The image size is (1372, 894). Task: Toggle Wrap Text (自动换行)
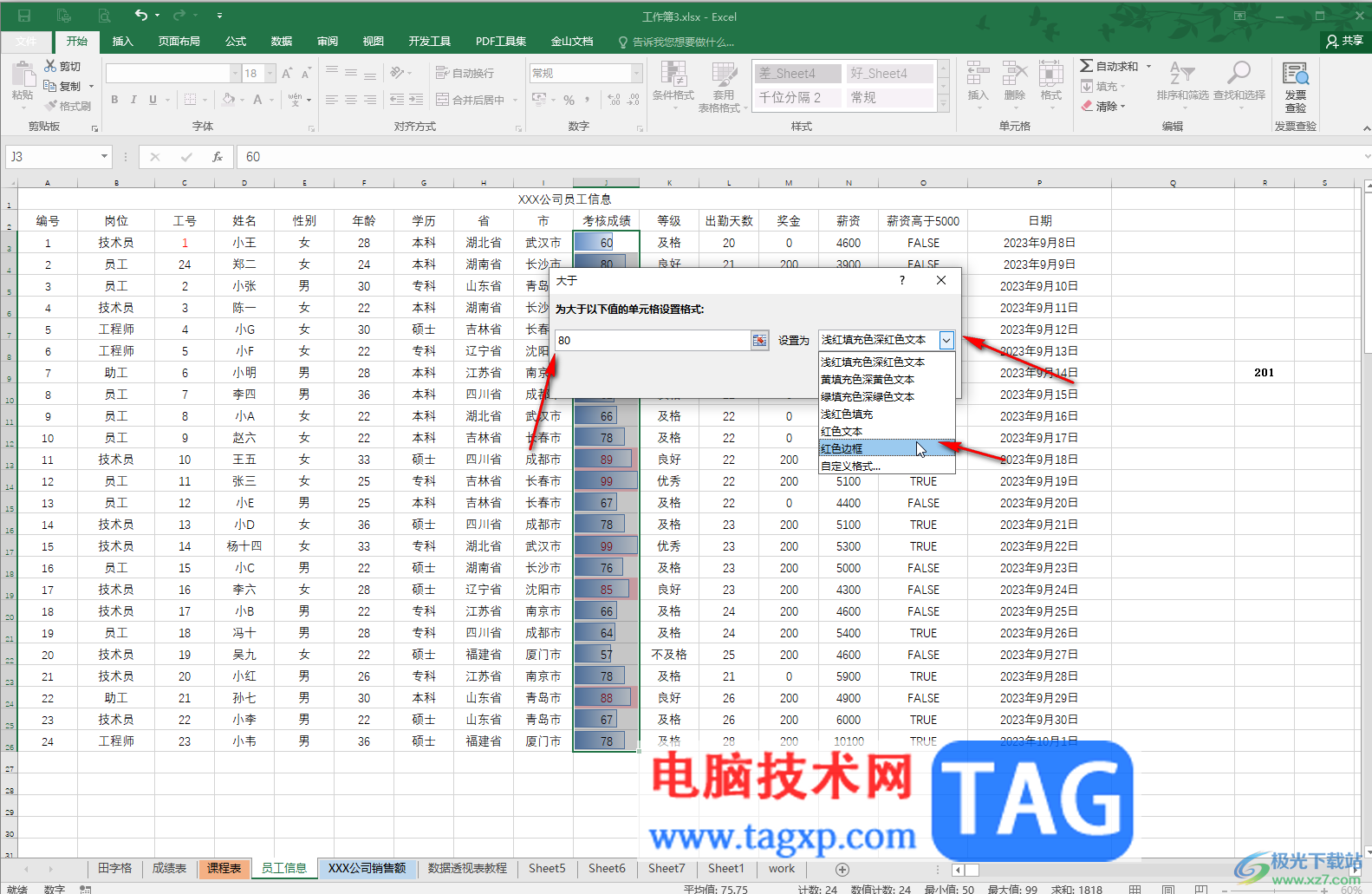click(465, 74)
